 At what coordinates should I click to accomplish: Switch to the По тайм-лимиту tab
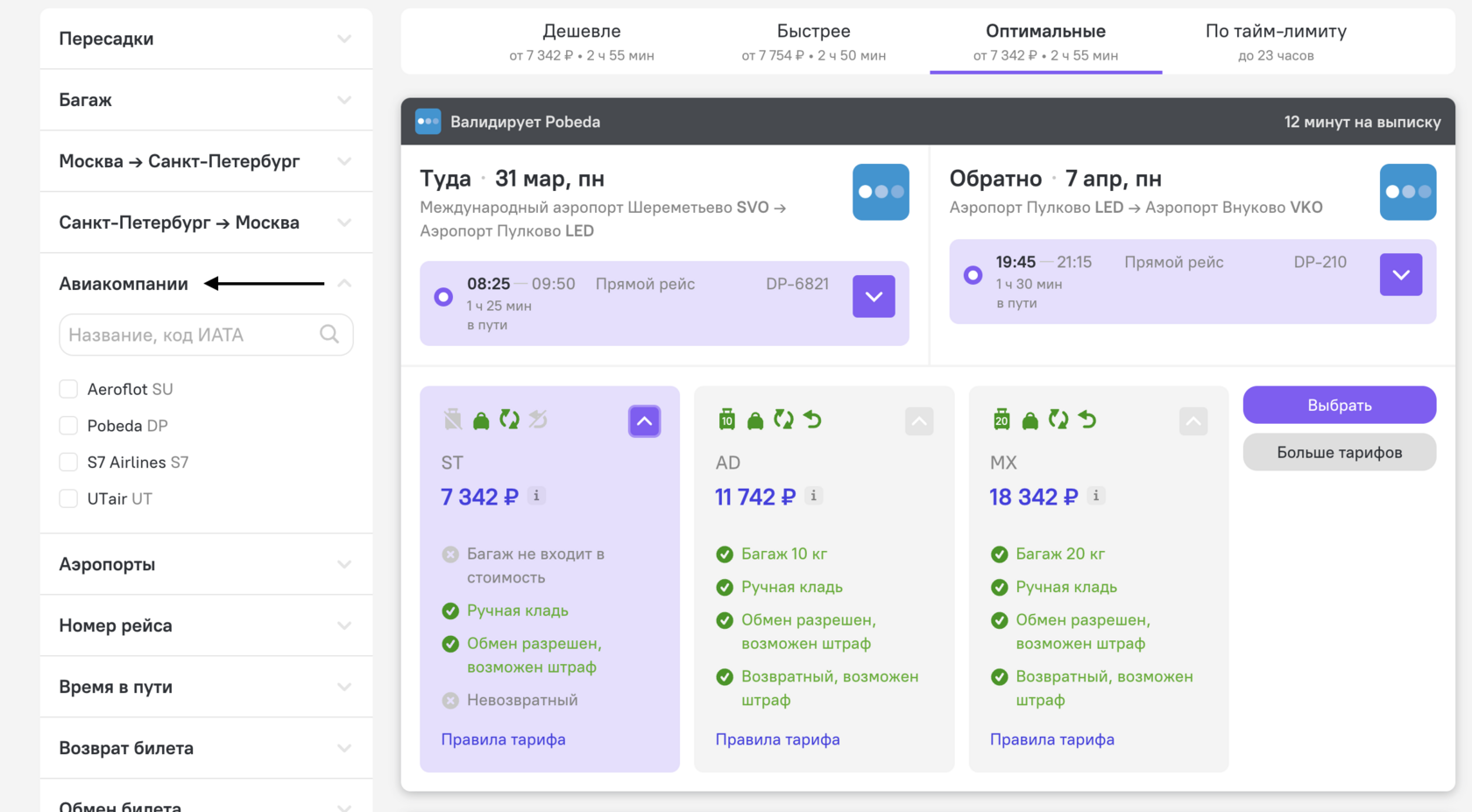click(1277, 42)
